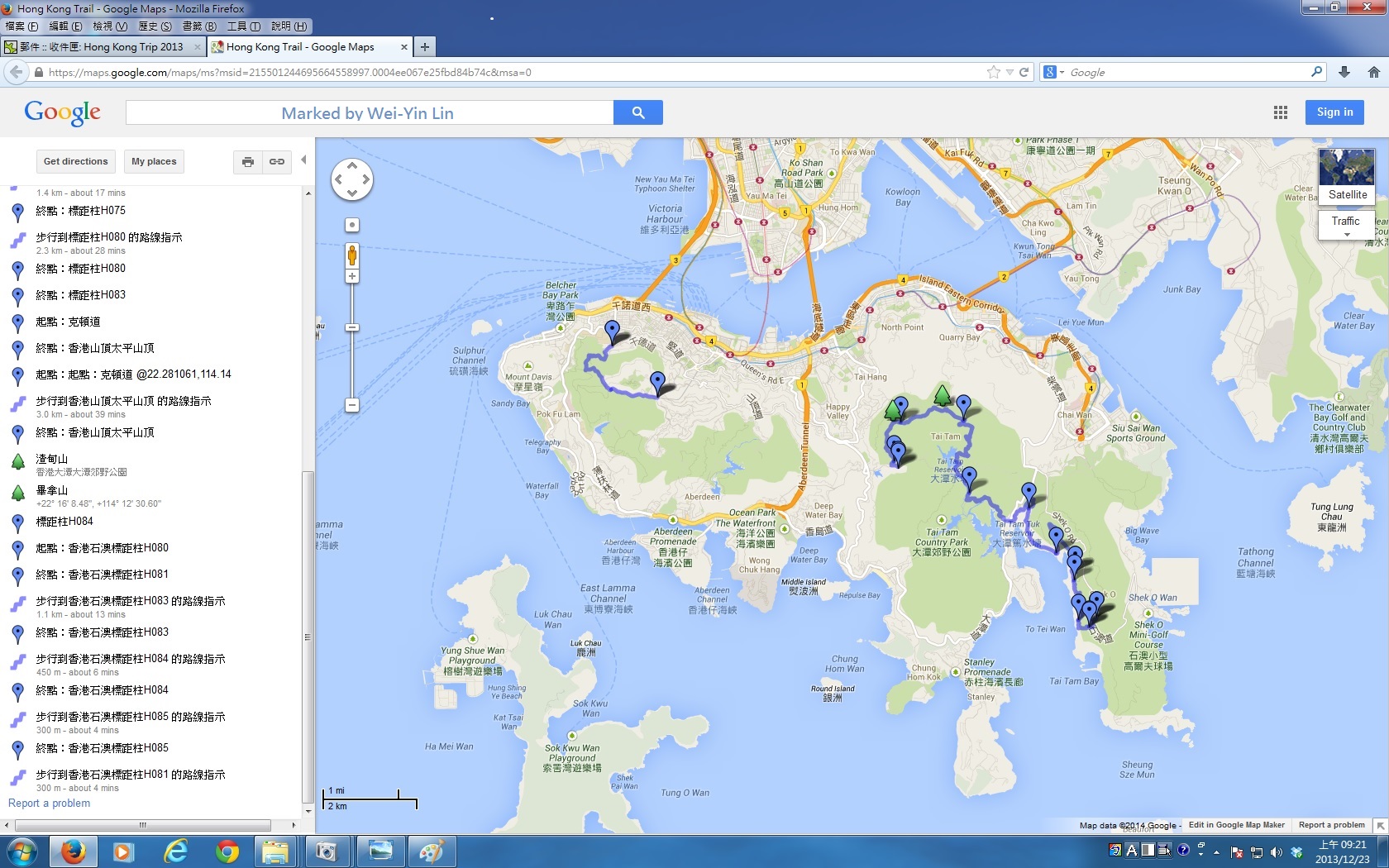Select 終點：標距柱H080 list entry
Image resolution: width=1389 pixels, height=868 pixels.
[x=80, y=269]
